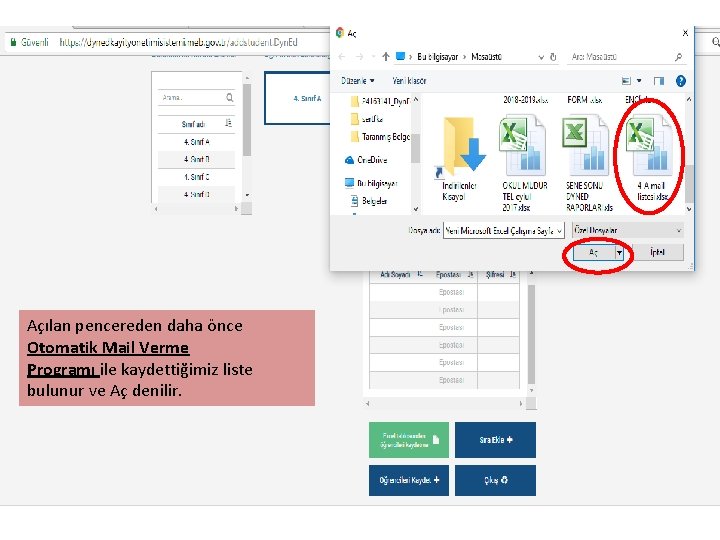The height and width of the screenshot is (540, 720).
Task: Click the Çıkış button
Action: (495, 480)
